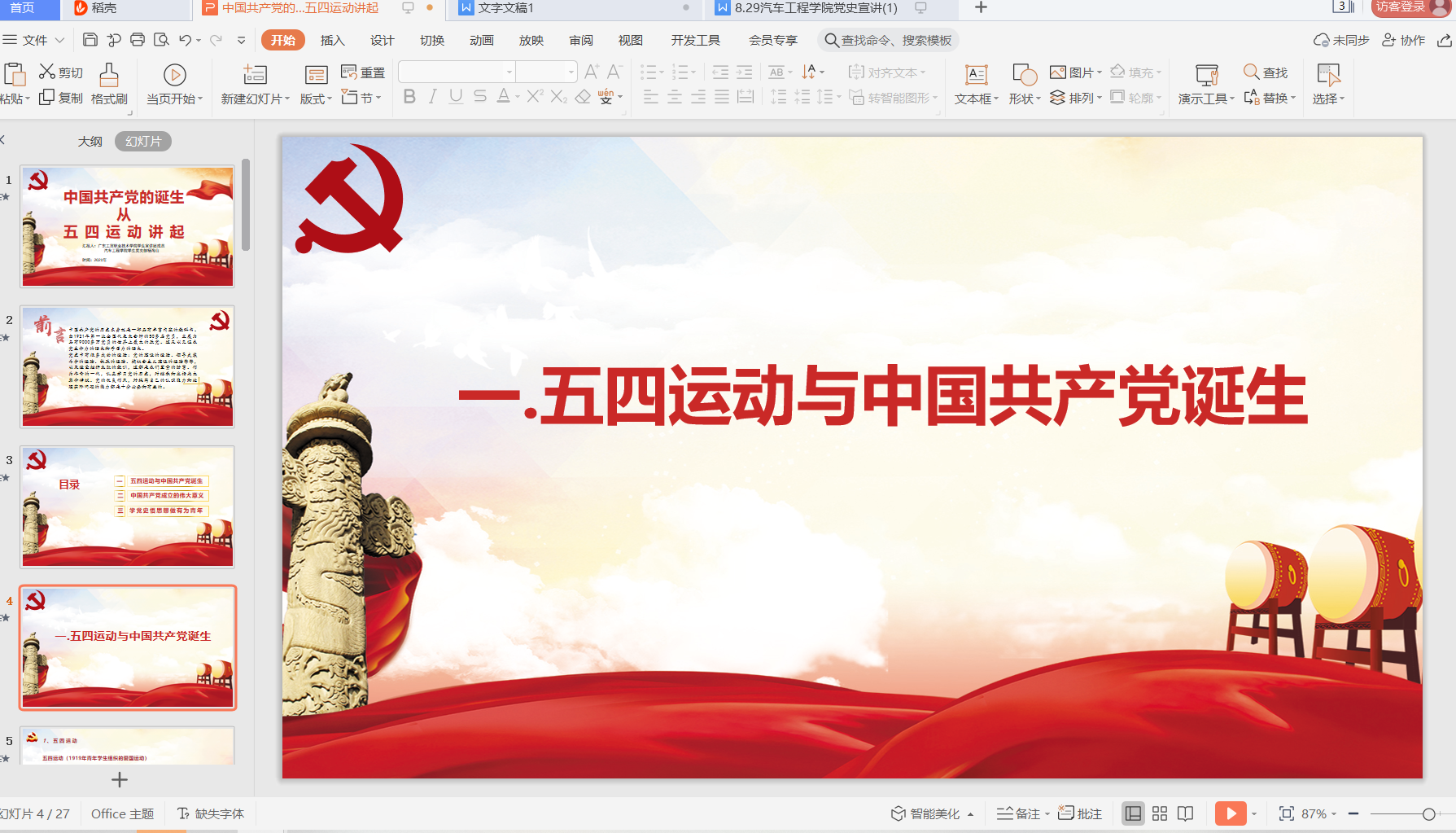
Task: Insert a text box (文本框)
Action: tap(976, 76)
